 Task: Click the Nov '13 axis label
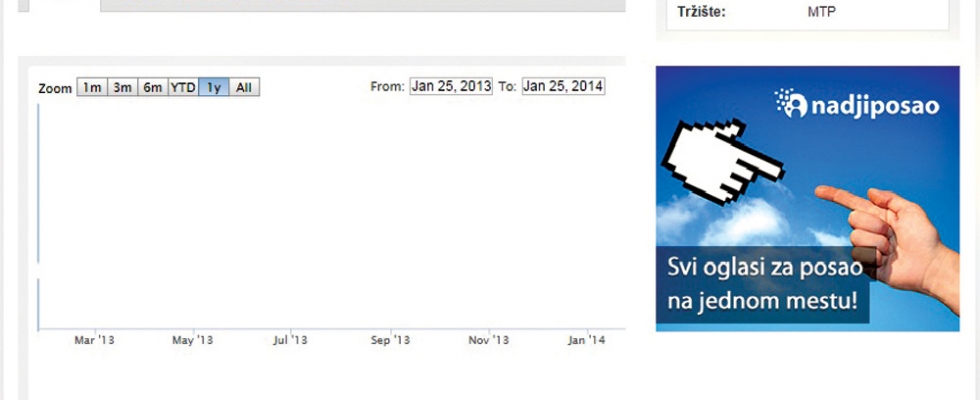(489, 341)
